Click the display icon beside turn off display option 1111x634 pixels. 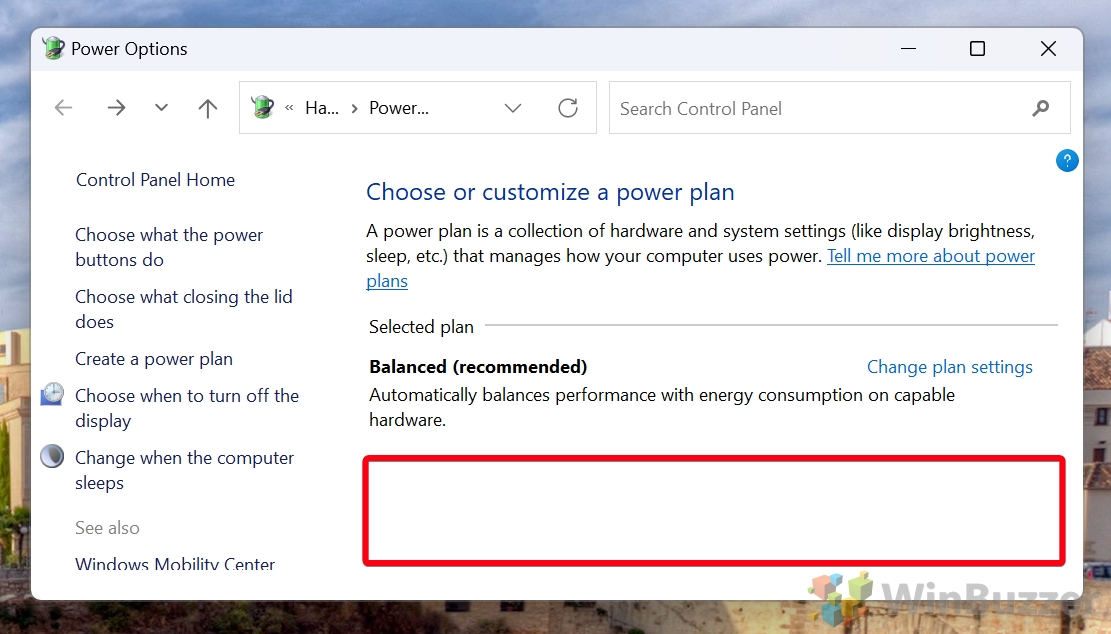51,394
